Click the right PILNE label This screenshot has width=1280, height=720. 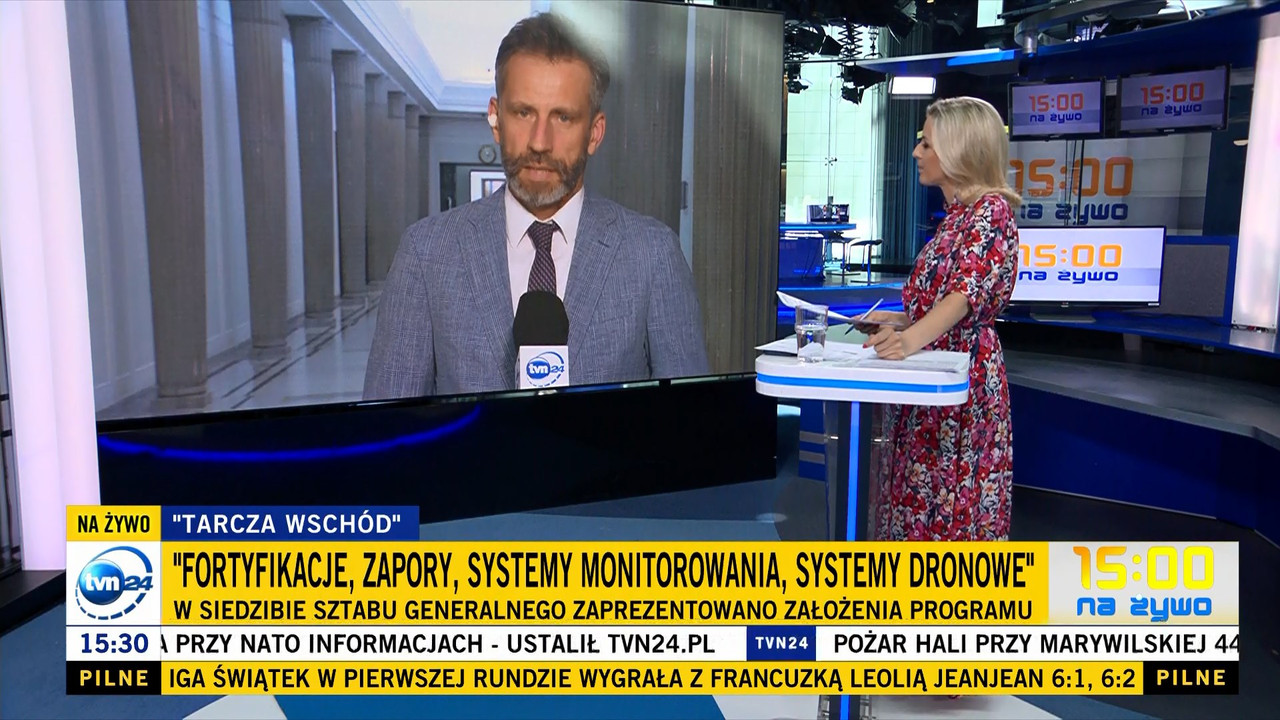[x=1190, y=677]
